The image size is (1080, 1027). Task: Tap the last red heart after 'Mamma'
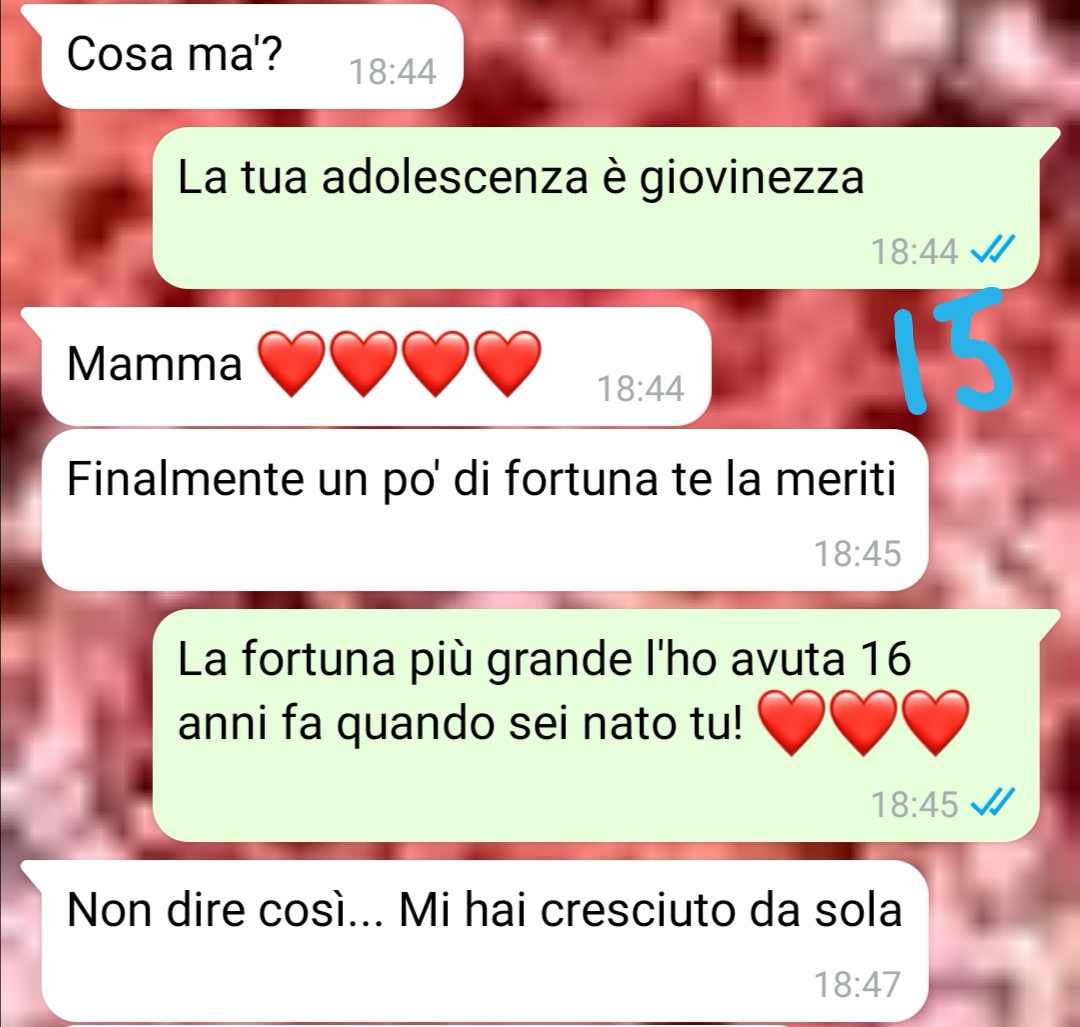(x=508, y=363)
